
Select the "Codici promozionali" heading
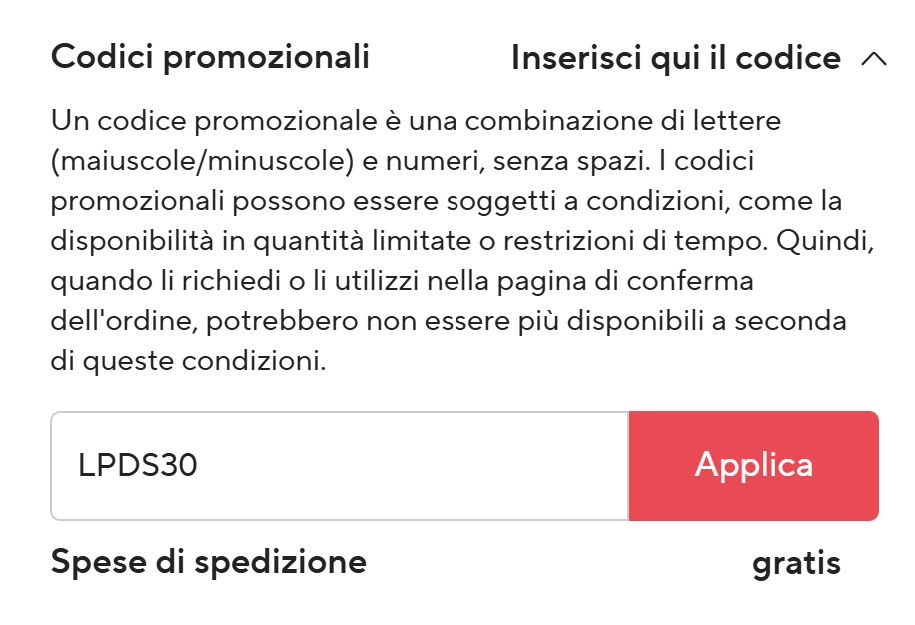[x=210, y=57]
